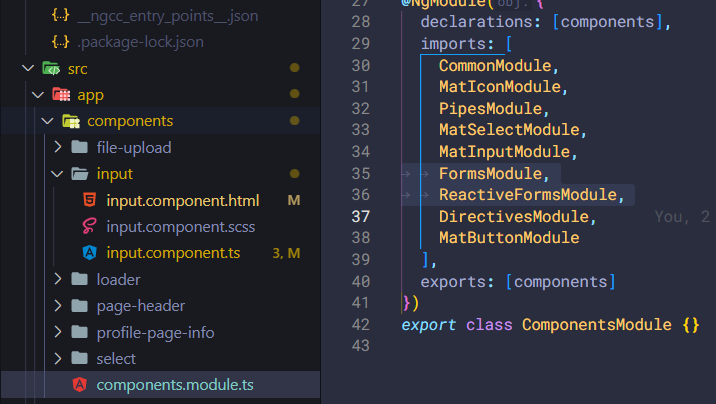Select the profile-page-info folder name
716x404 pixels.
[x=155, y=333]
